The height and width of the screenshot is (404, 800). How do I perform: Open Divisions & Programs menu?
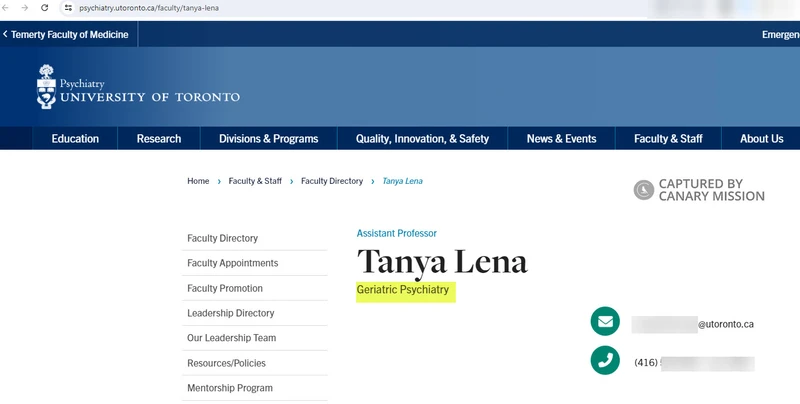pos(268,139)
